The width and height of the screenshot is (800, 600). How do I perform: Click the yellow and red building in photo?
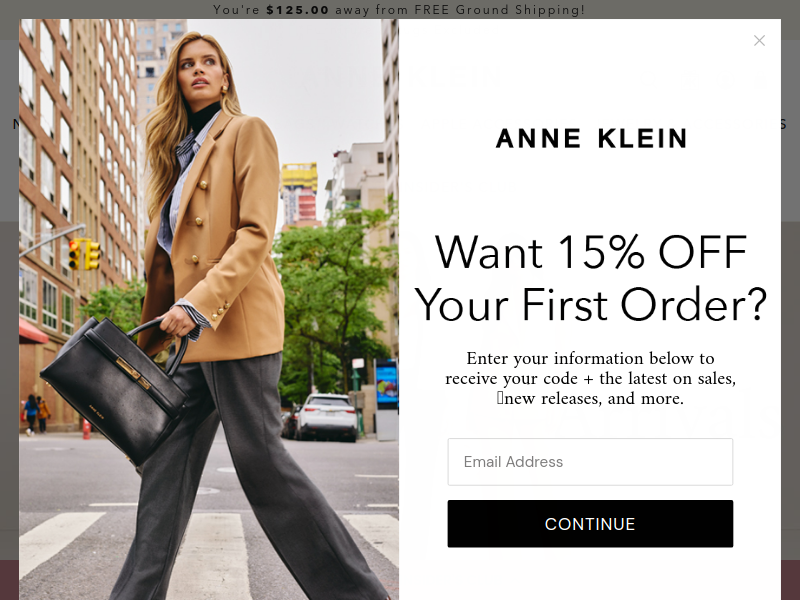coord(299,194)
